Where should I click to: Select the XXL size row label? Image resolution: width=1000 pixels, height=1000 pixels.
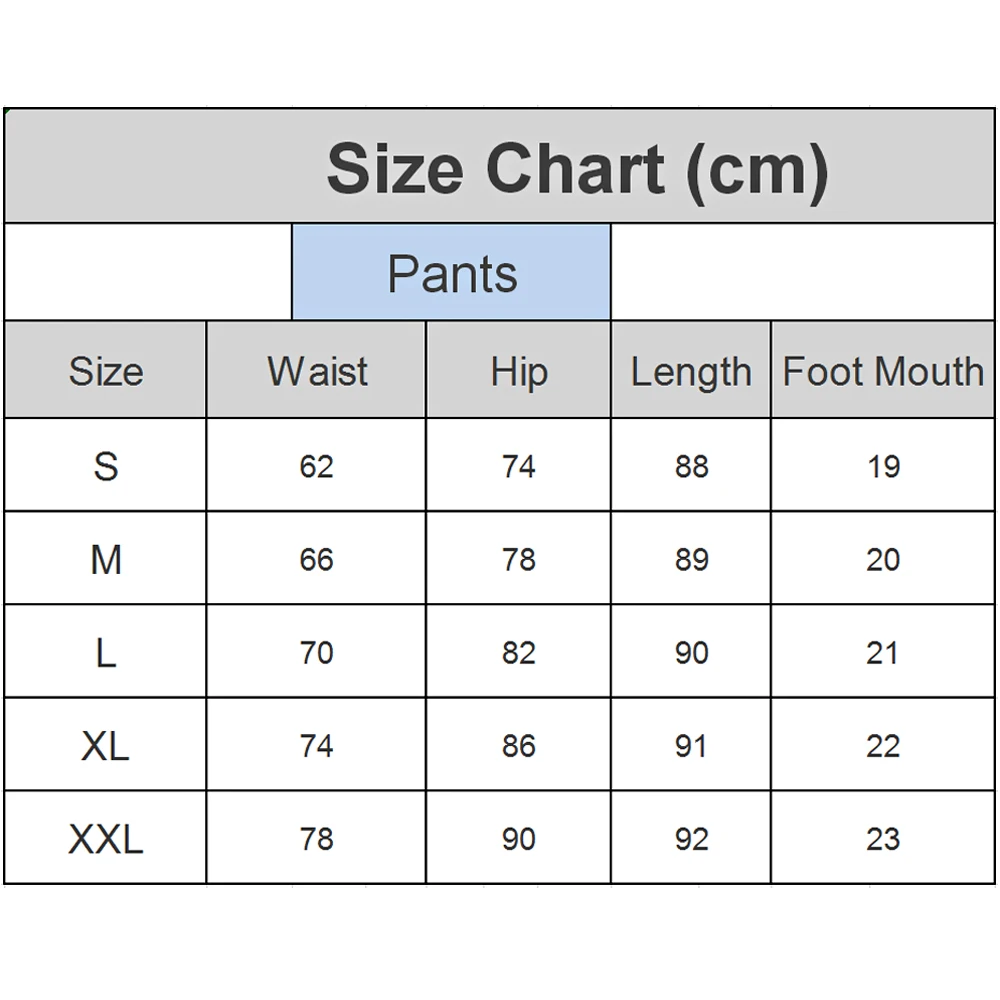(x=106, y=839)
